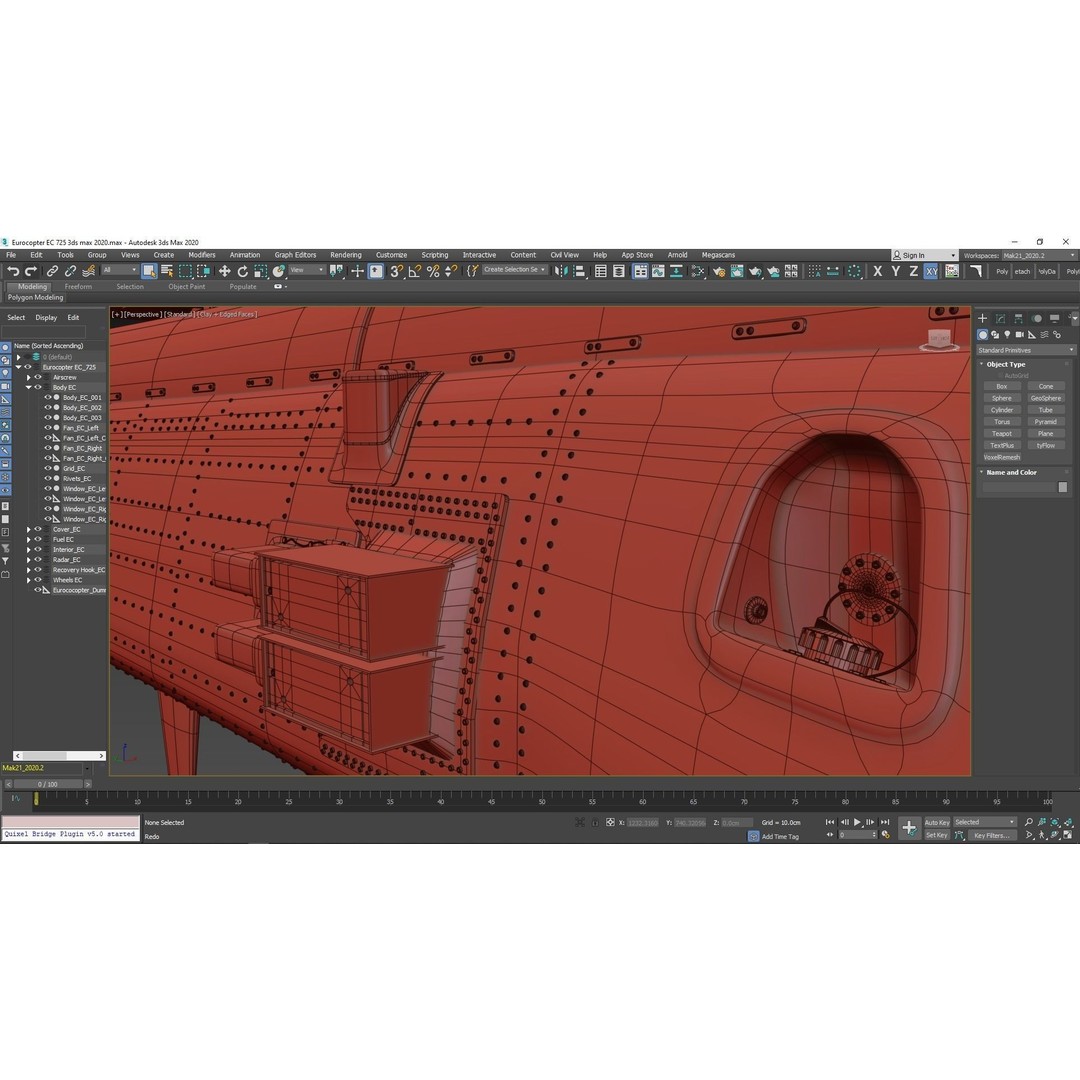Open the reference coordinate View dropdown
1080x1080 pixels.
pos(307,270)
